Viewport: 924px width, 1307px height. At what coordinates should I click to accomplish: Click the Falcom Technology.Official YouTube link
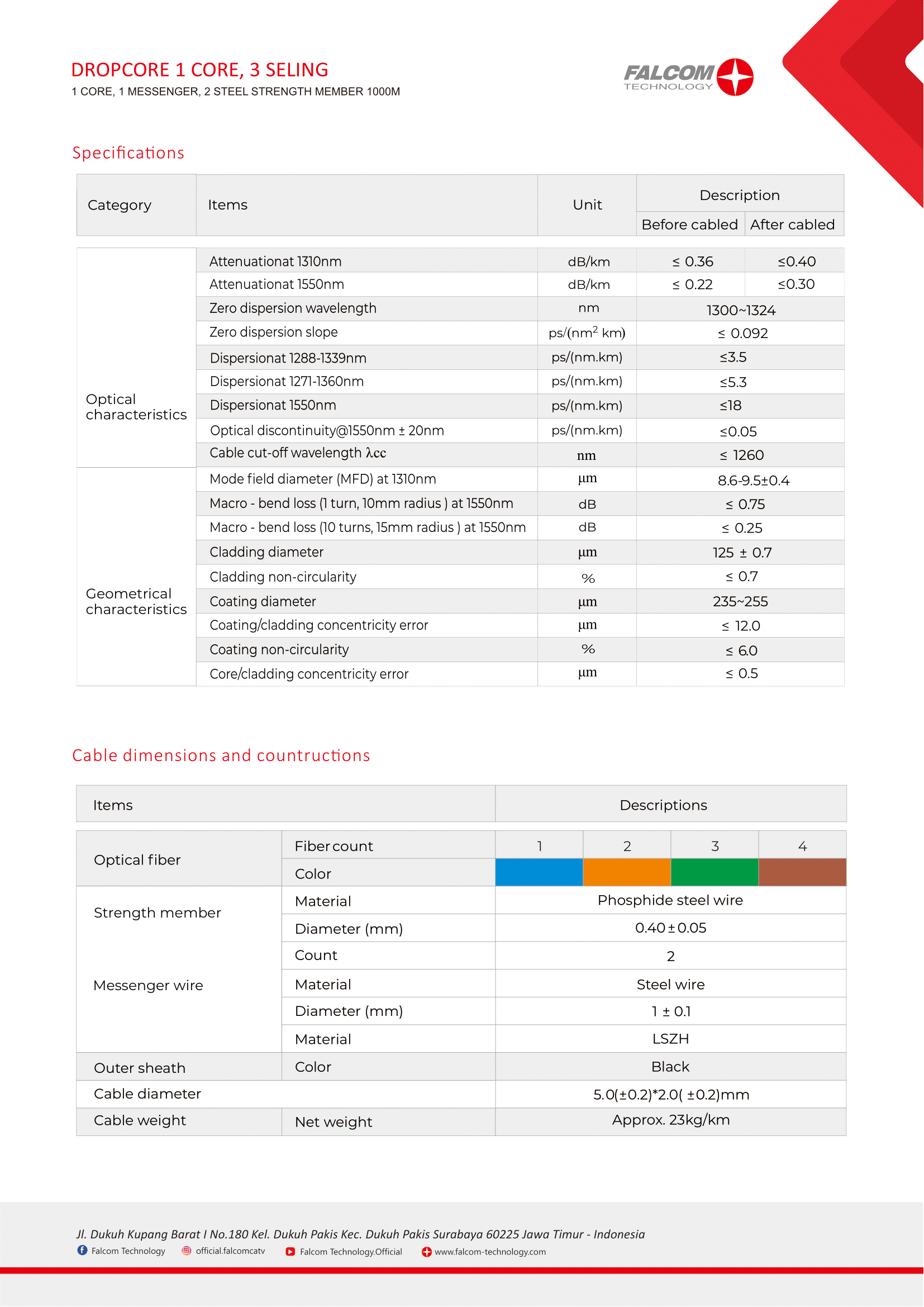350,1252
